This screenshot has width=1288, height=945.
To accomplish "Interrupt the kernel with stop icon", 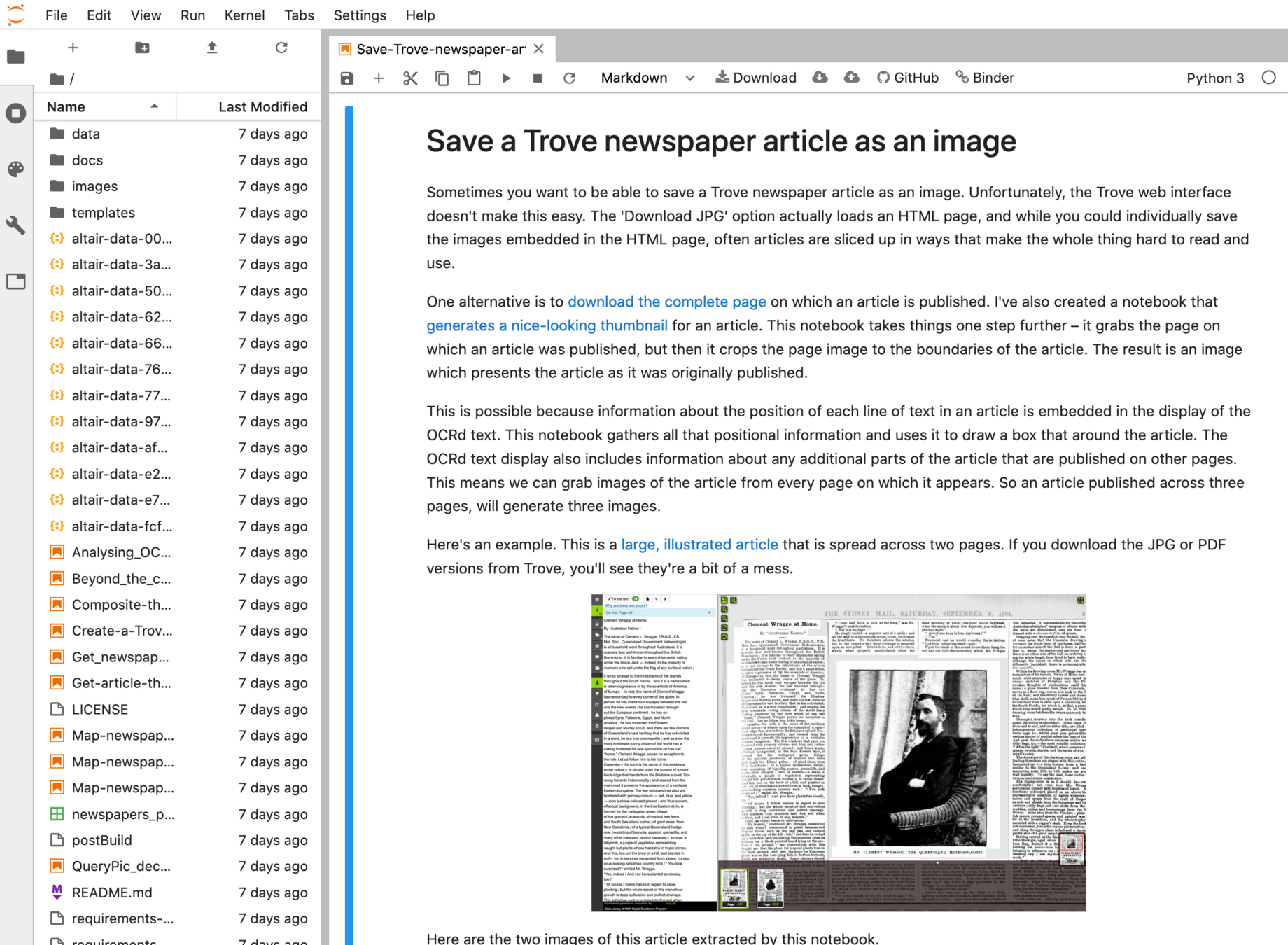I will (538, 78).
